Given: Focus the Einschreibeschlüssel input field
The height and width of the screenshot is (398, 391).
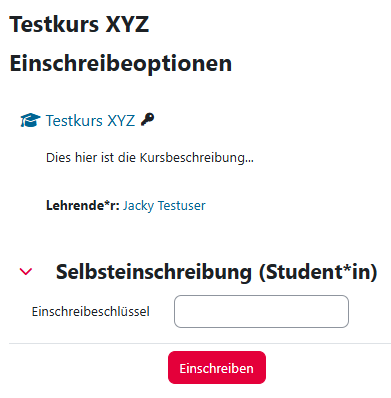Looking at the screenshot, I should (x=261, y=311).
